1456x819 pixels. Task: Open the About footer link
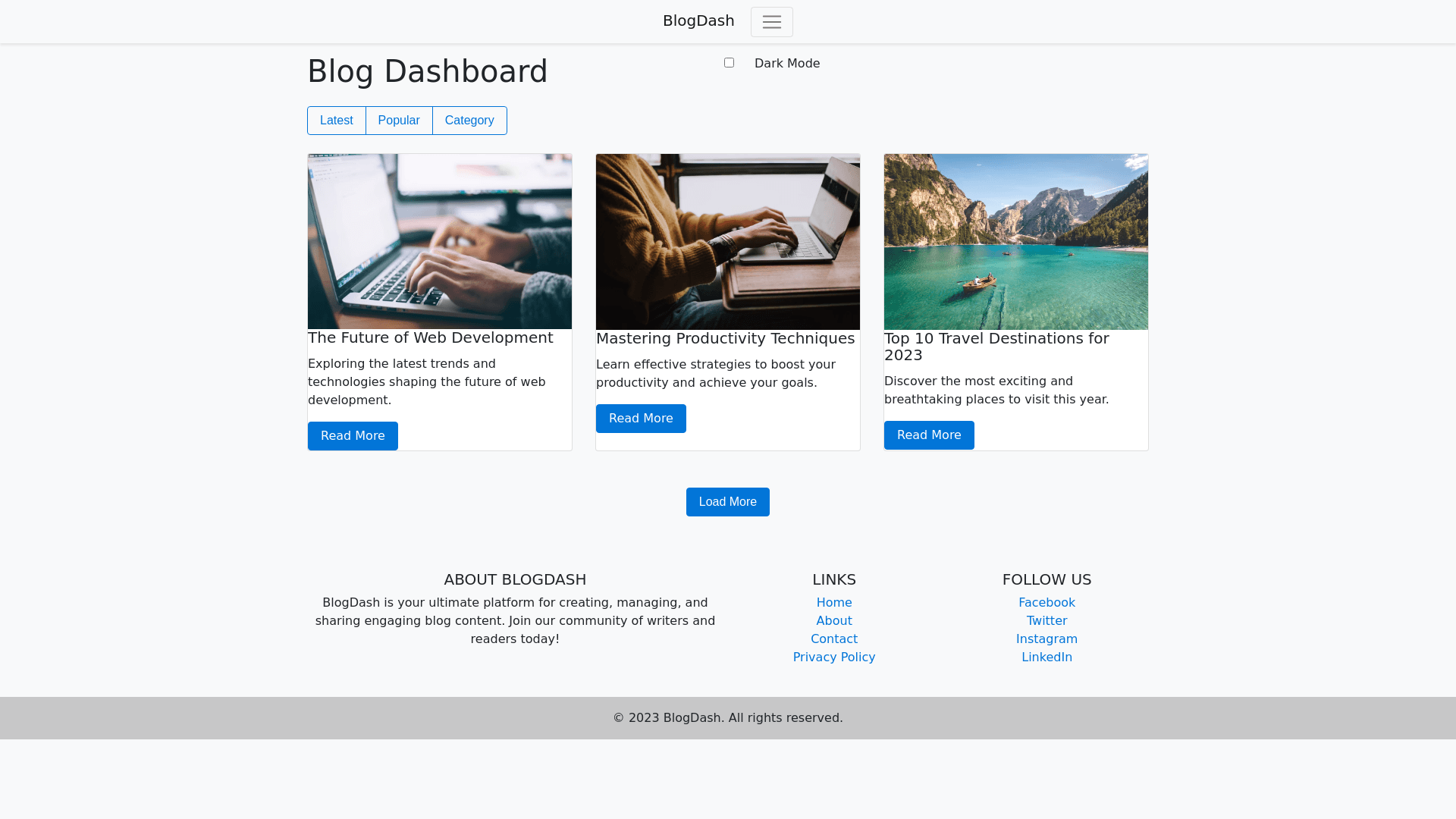[834, 621]
